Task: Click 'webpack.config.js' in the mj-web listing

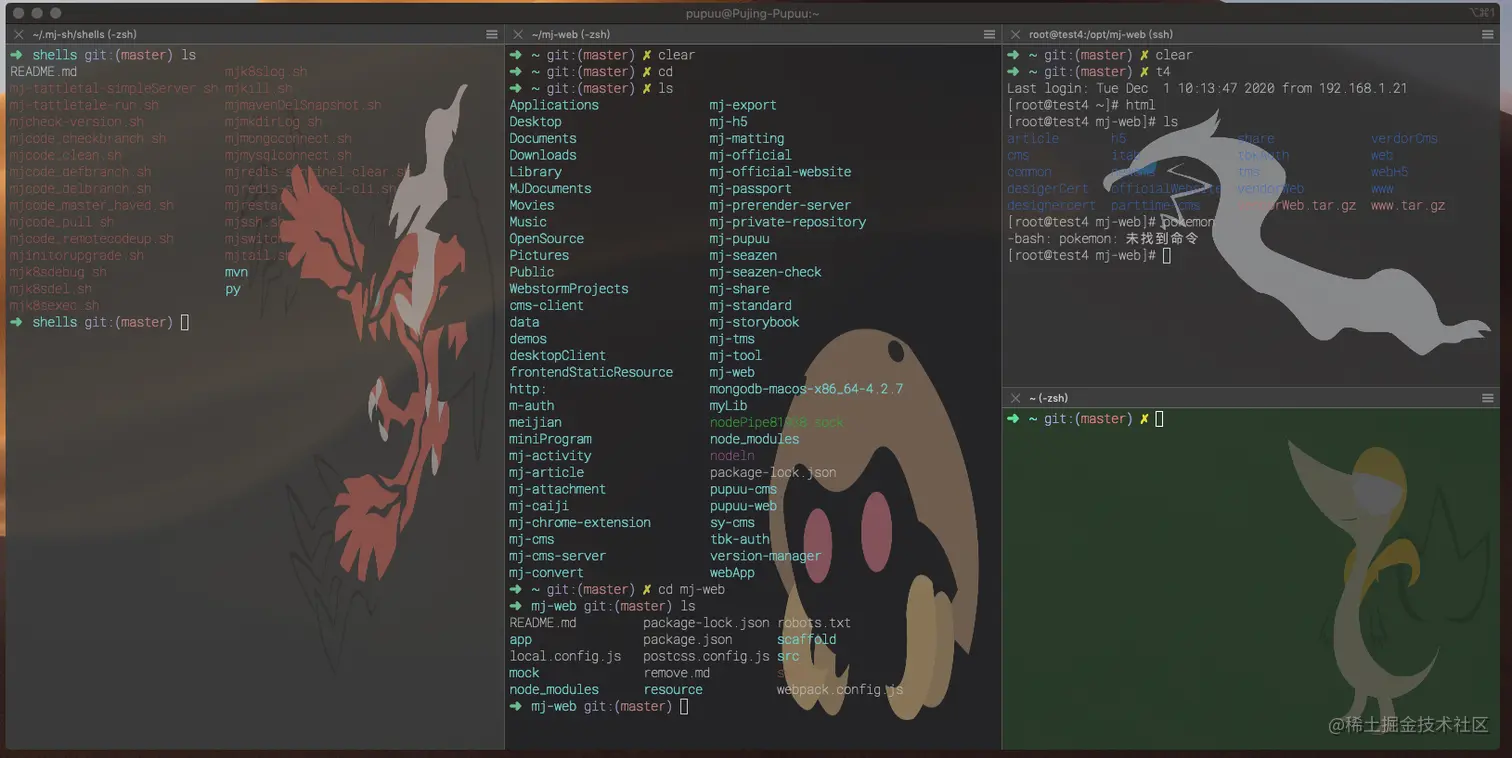Action: [840, 690]
